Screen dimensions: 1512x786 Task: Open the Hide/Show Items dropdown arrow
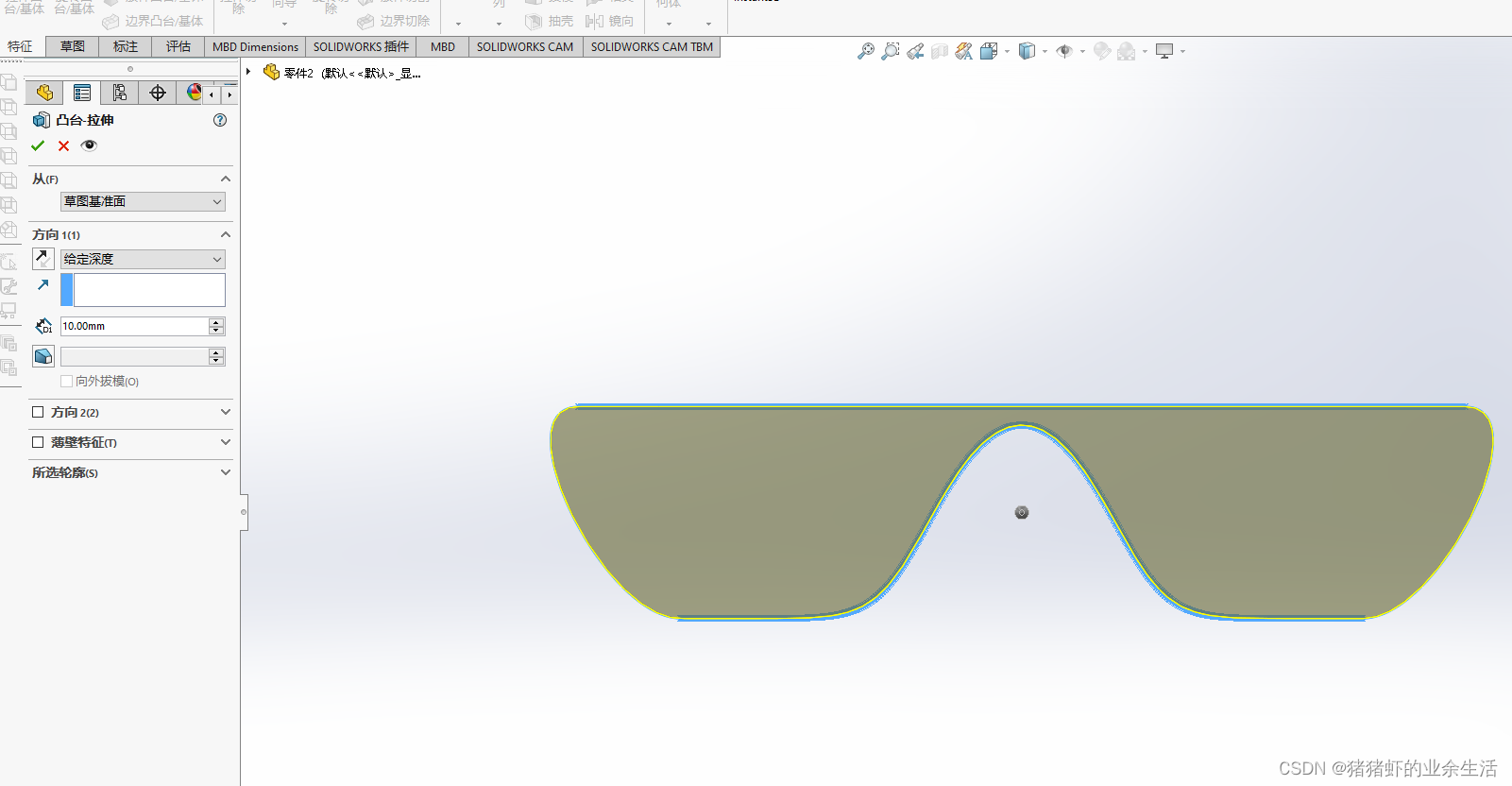point(1082,52)
